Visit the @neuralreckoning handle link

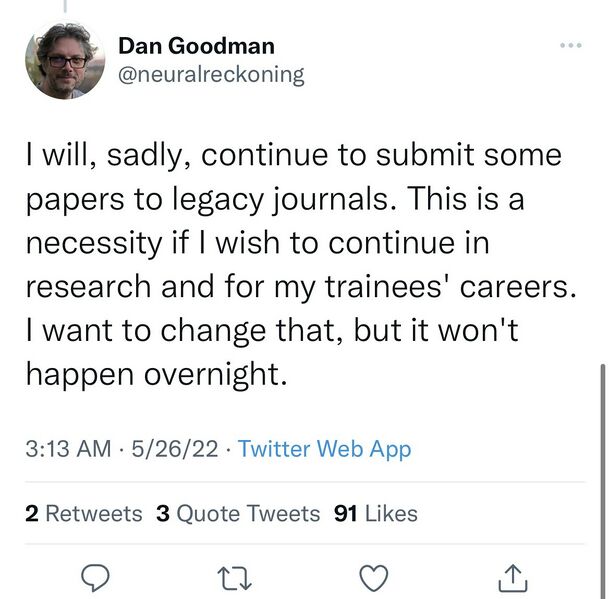(211, 74)
